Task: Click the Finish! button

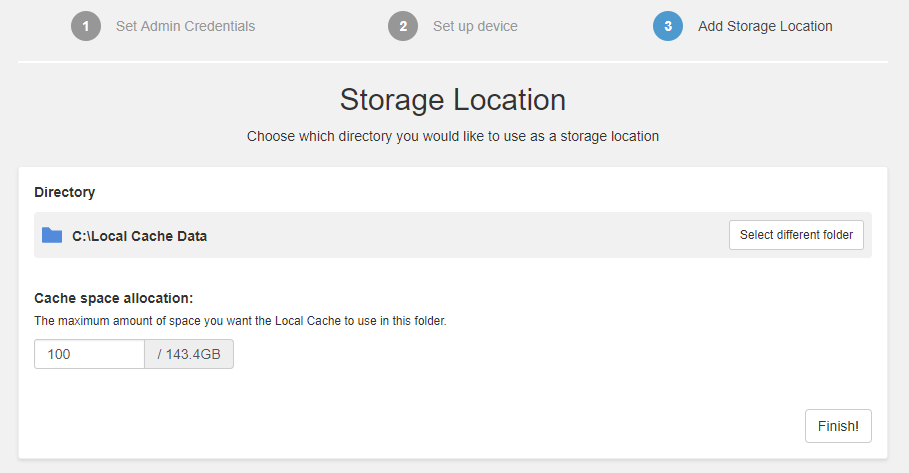Action: point(838,426)
